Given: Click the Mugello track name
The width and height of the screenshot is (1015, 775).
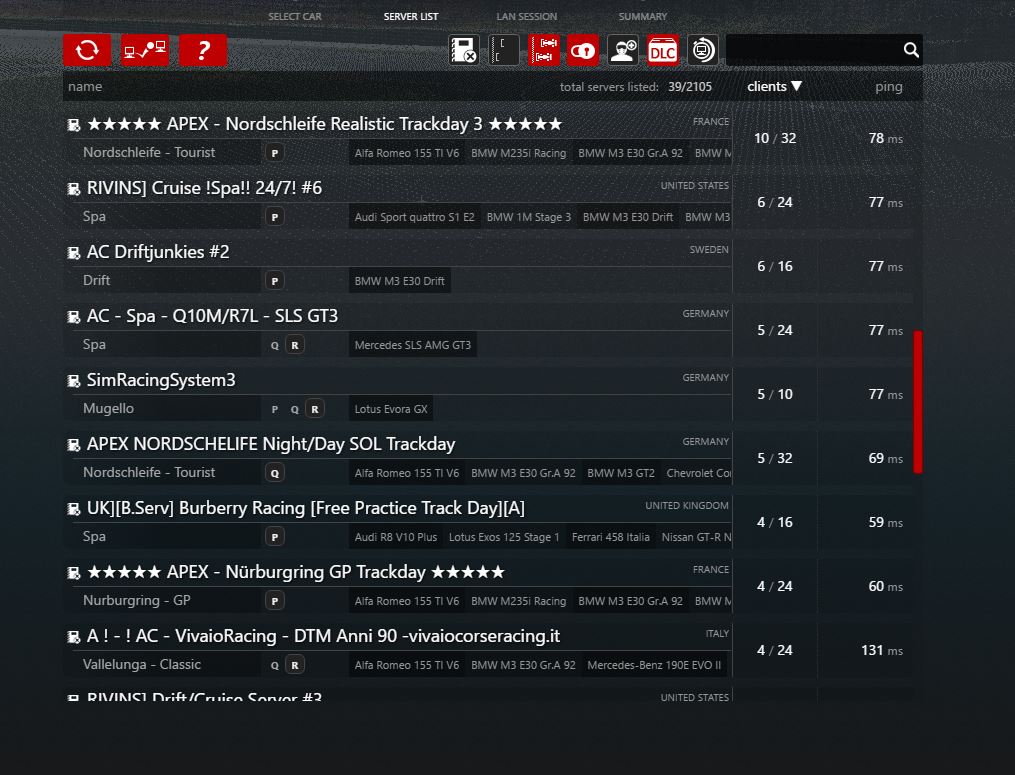Looking at the screenshot, I should click(x=108, y=409).
